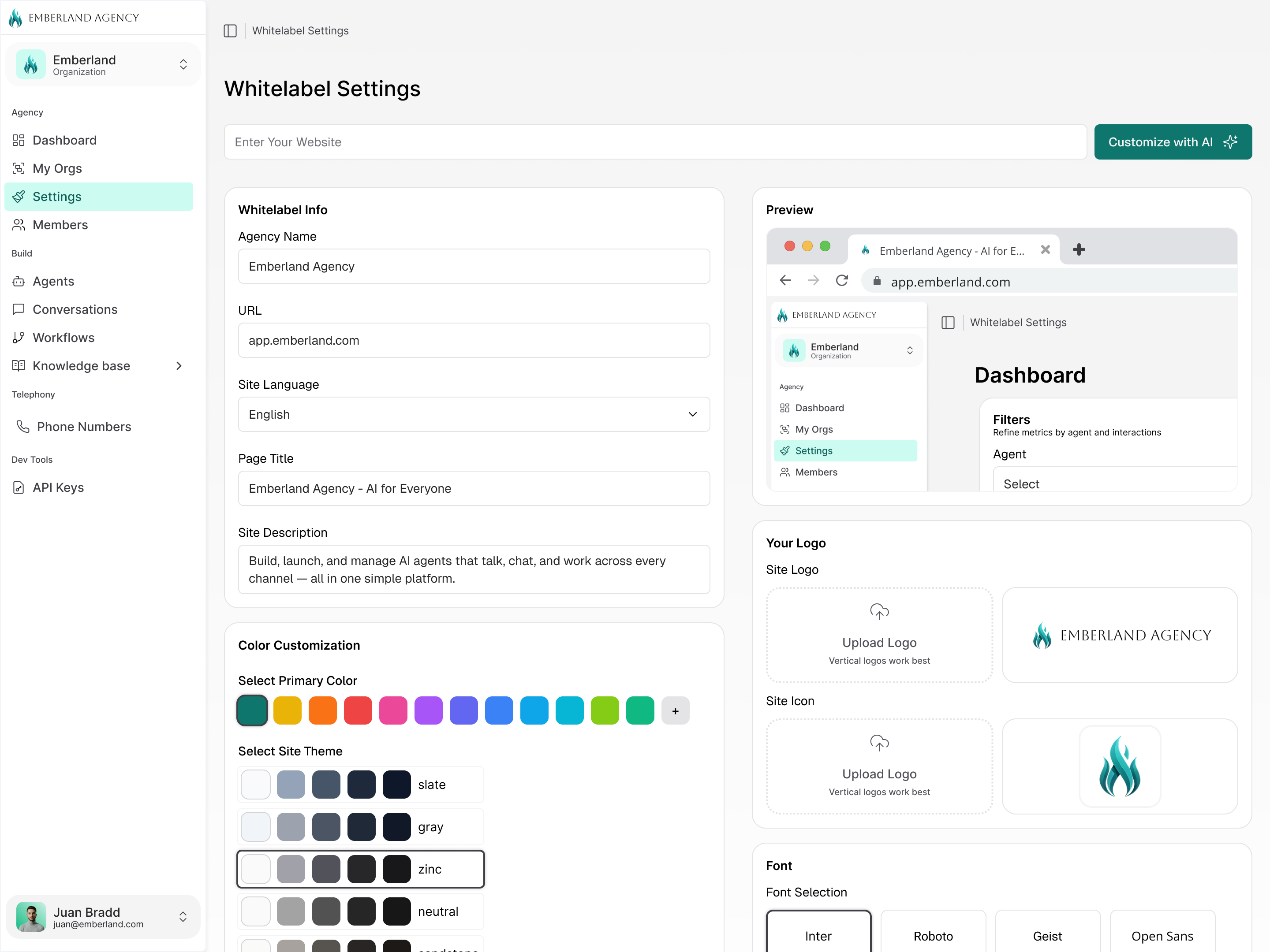Select the gray site theme
The image size is (1270, 952).
(x=361, y=826)
